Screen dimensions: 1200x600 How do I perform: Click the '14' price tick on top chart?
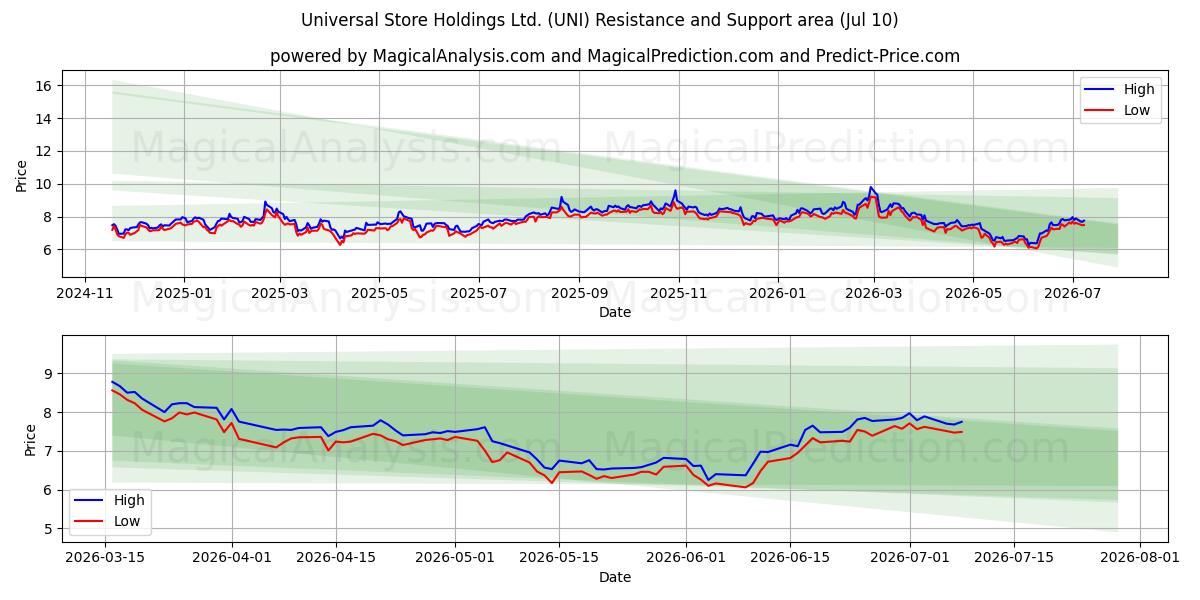click(46, 119)
